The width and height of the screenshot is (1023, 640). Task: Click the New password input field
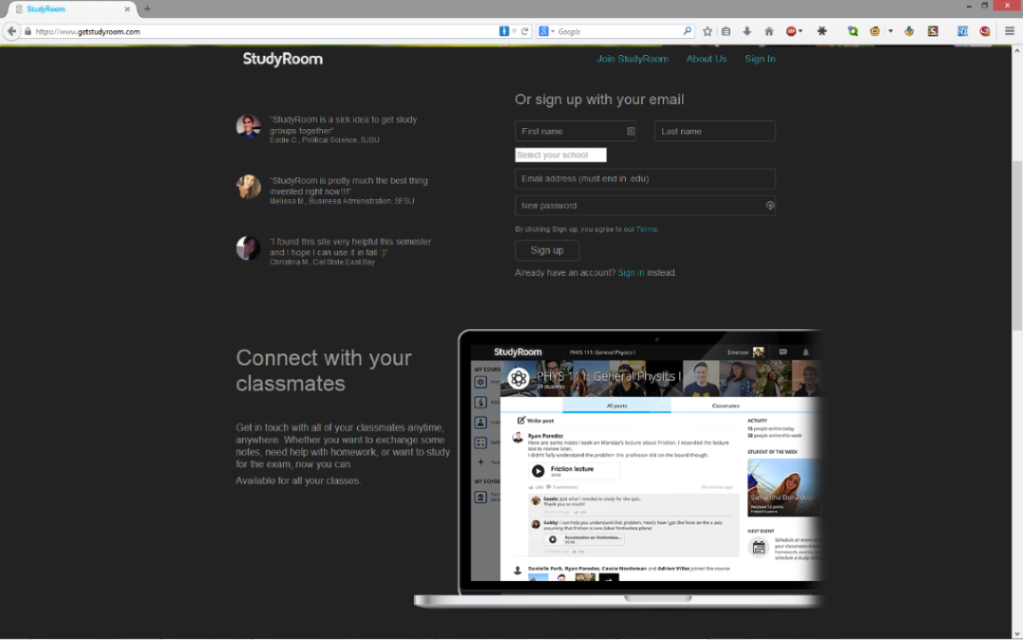coord(645,206)
